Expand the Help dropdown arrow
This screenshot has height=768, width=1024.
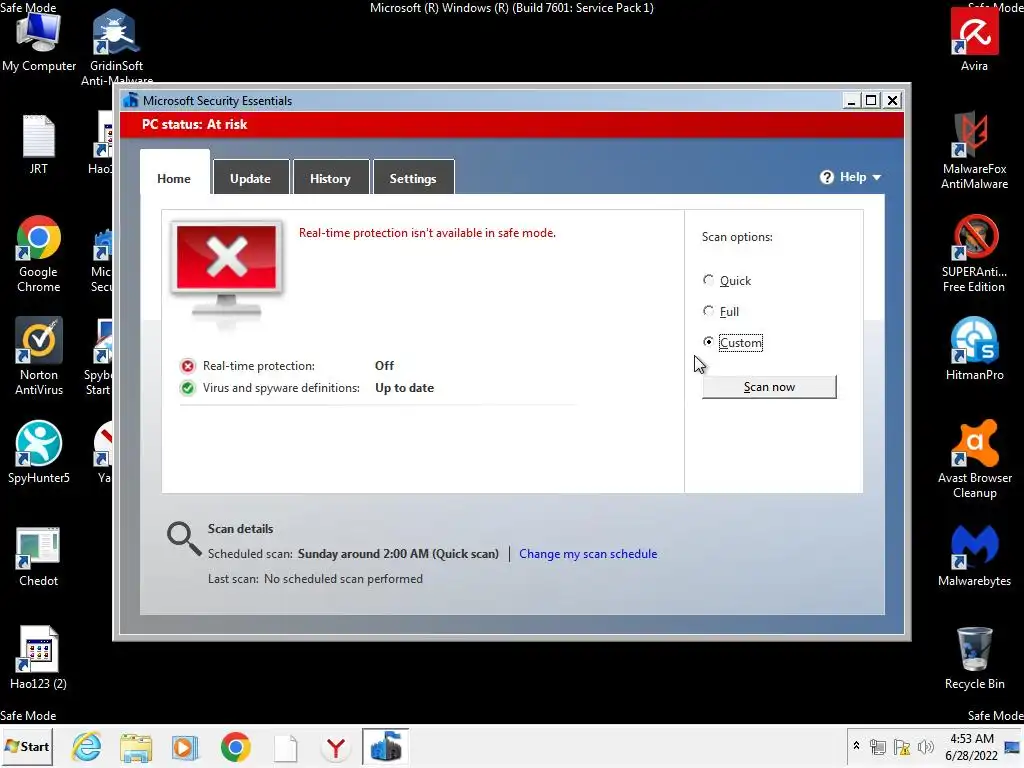pyautogui.click(x=877, y=178)
